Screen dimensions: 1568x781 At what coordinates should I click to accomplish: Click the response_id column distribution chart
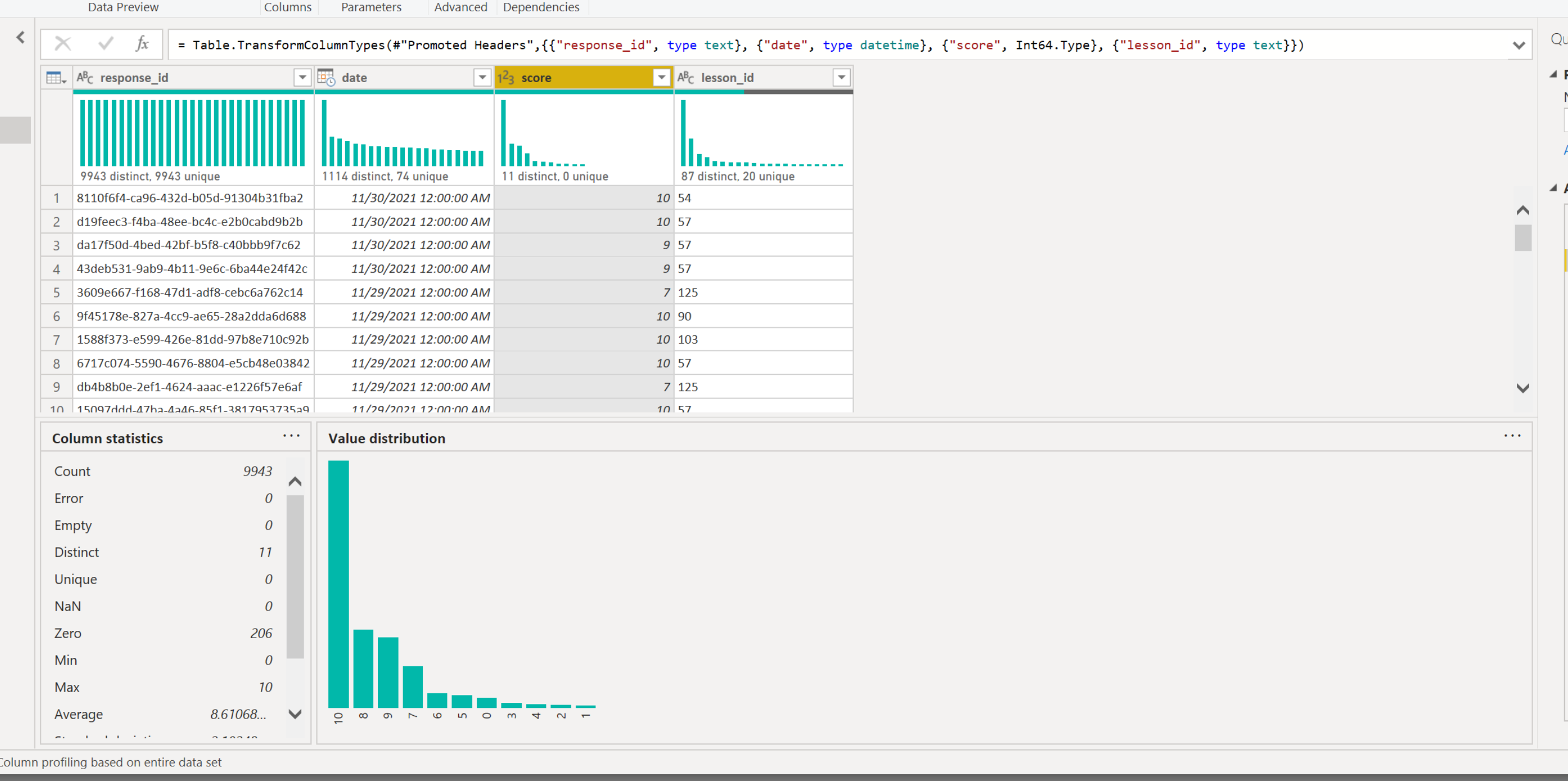pos(192,133)
